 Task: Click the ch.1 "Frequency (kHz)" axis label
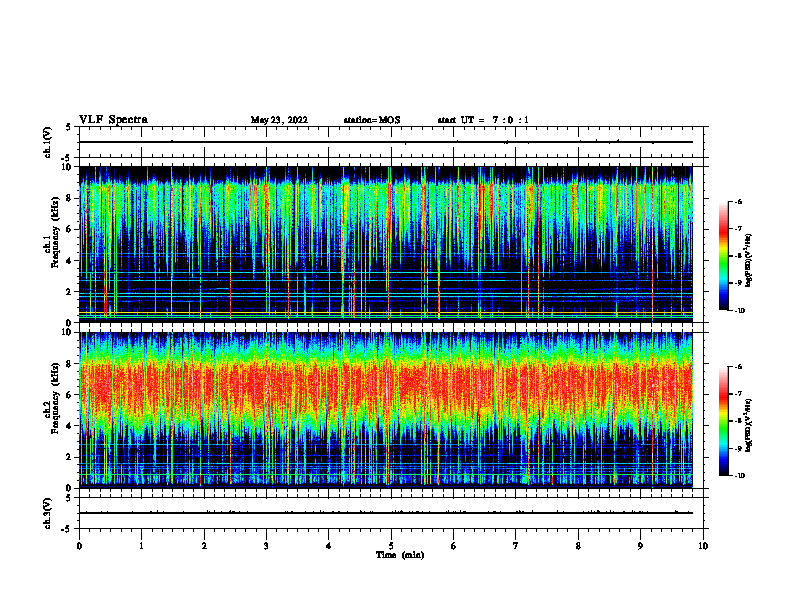(x=55, y=232)
